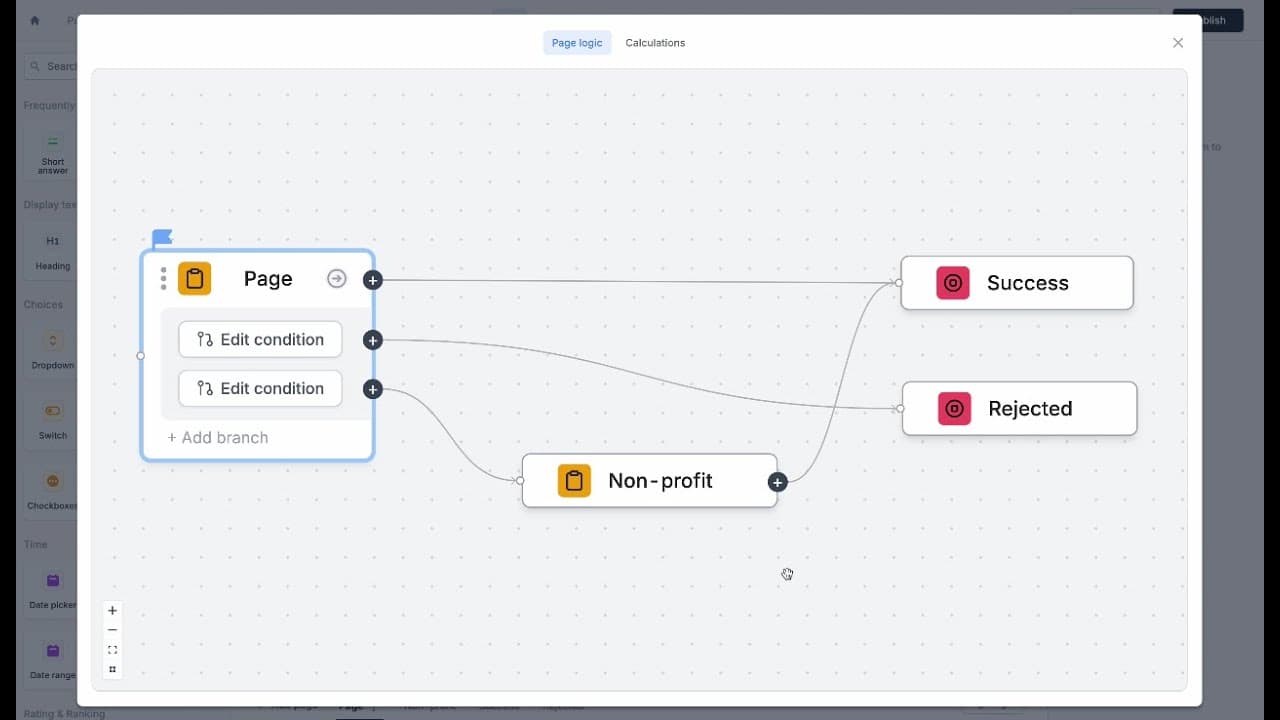The height and width of the screenshot is (720, 1280).
Task: Zoom in with the canvas plus control
Action: pyautogui.click(x=112, y=610)
